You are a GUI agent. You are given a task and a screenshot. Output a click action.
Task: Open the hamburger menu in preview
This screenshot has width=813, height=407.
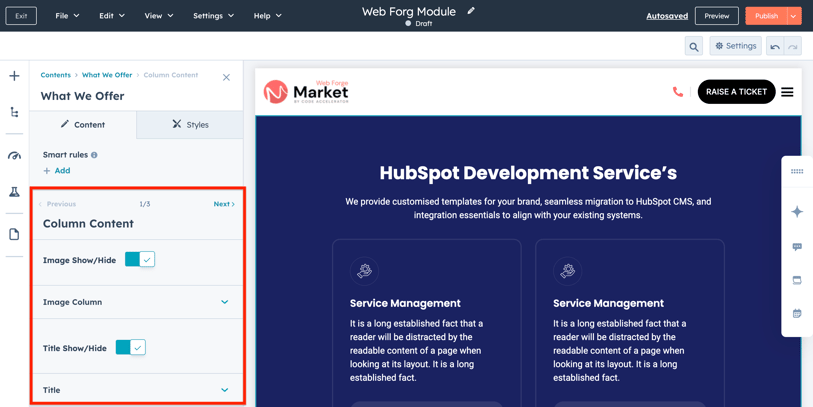[x=787, y=92]
